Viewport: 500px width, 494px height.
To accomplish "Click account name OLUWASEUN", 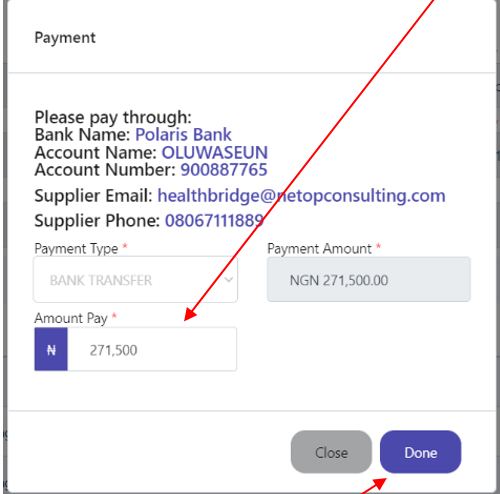I will click(x=215, y=152).
